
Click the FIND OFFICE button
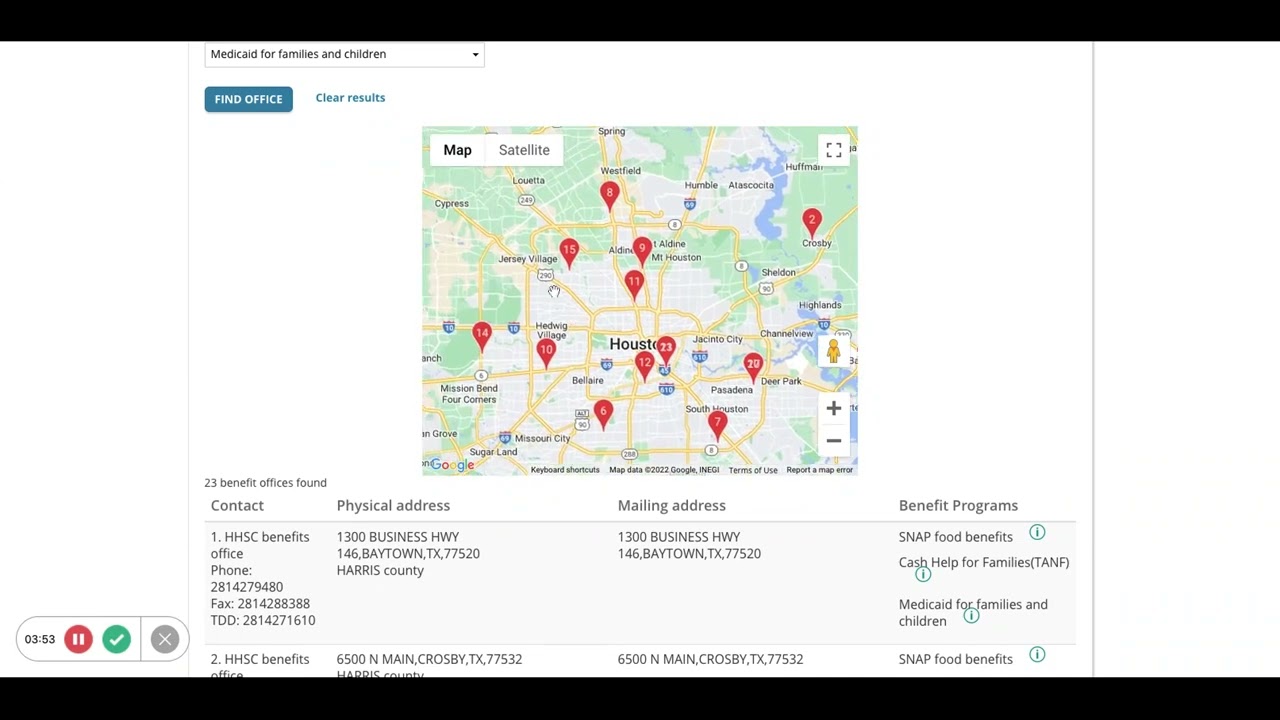(248, 99)
